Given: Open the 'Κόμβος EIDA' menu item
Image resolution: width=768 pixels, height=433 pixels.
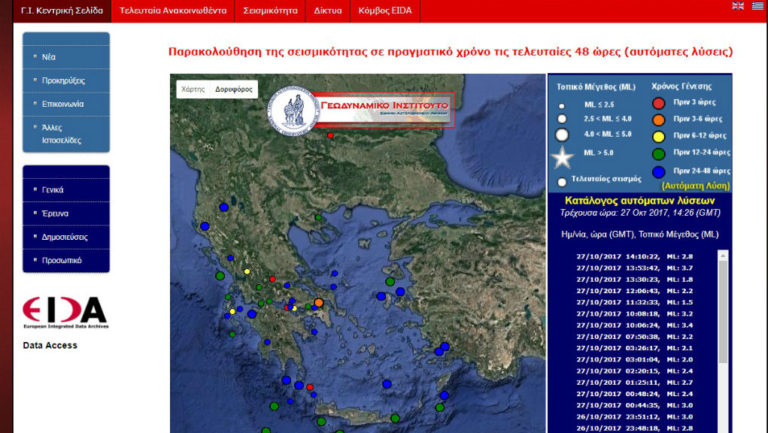Looking at the screenshot, I should (385, 11).
